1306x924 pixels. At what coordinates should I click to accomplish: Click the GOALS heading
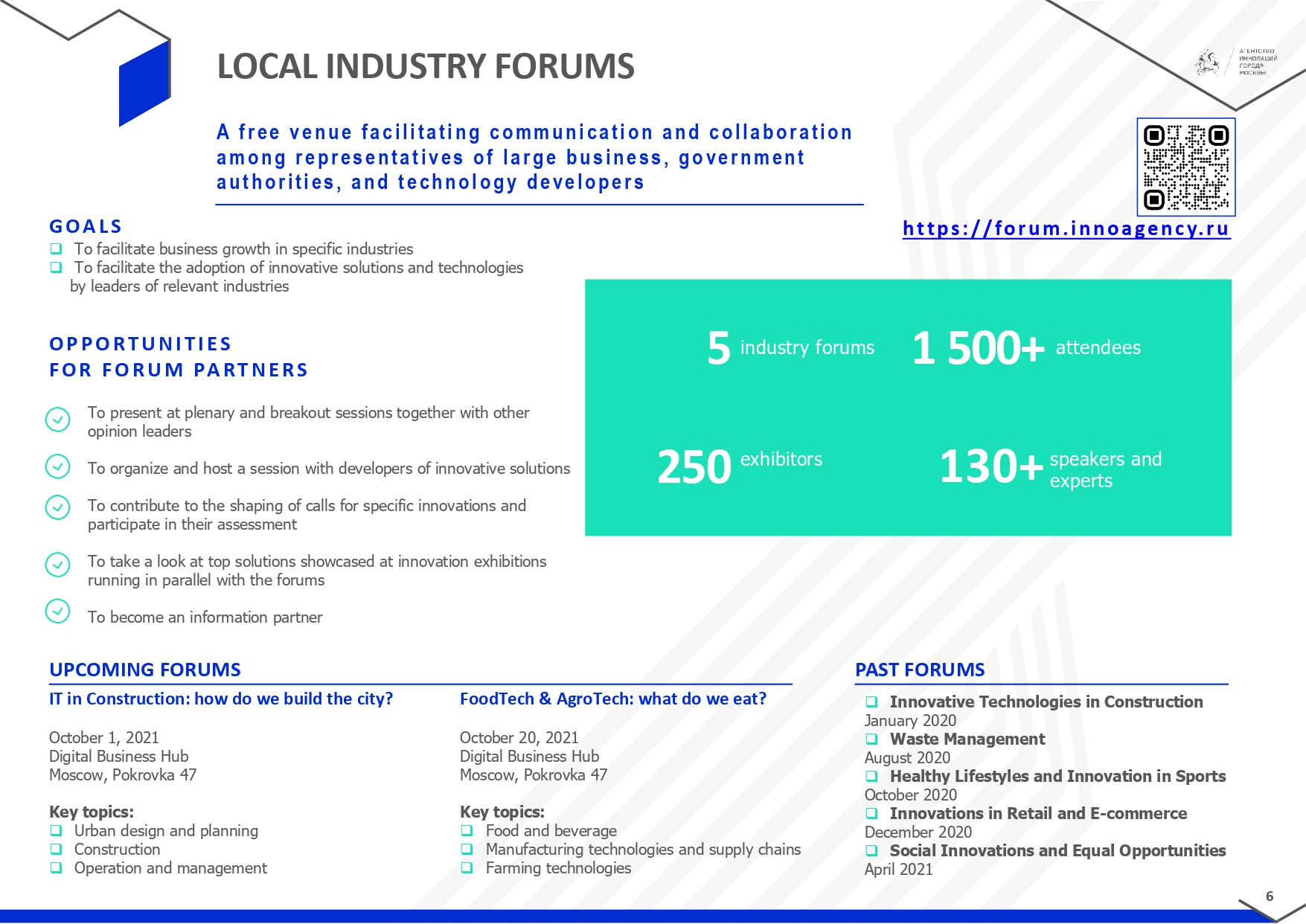86,226
